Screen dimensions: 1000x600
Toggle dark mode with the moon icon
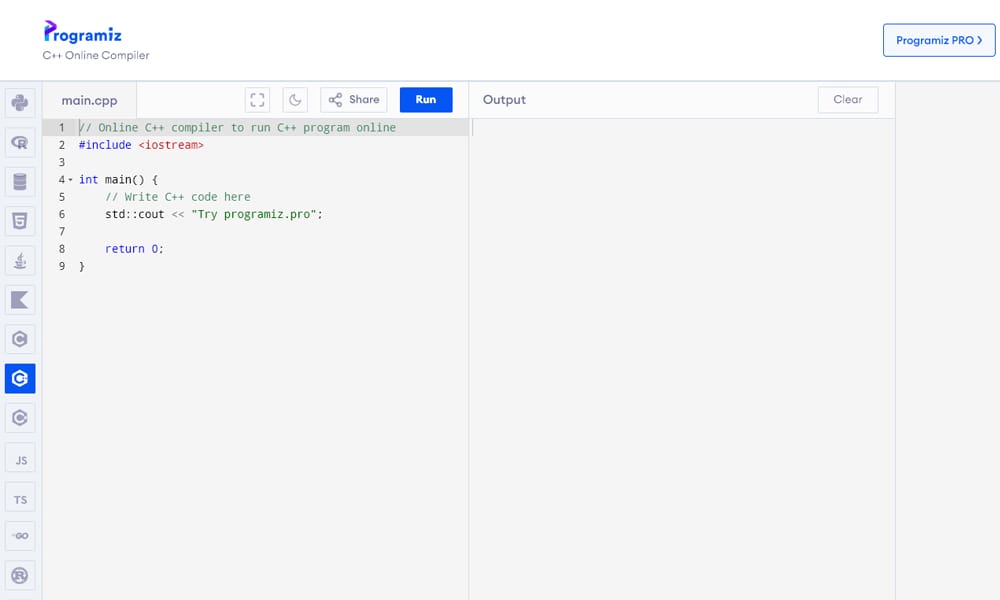coord(294,99)
